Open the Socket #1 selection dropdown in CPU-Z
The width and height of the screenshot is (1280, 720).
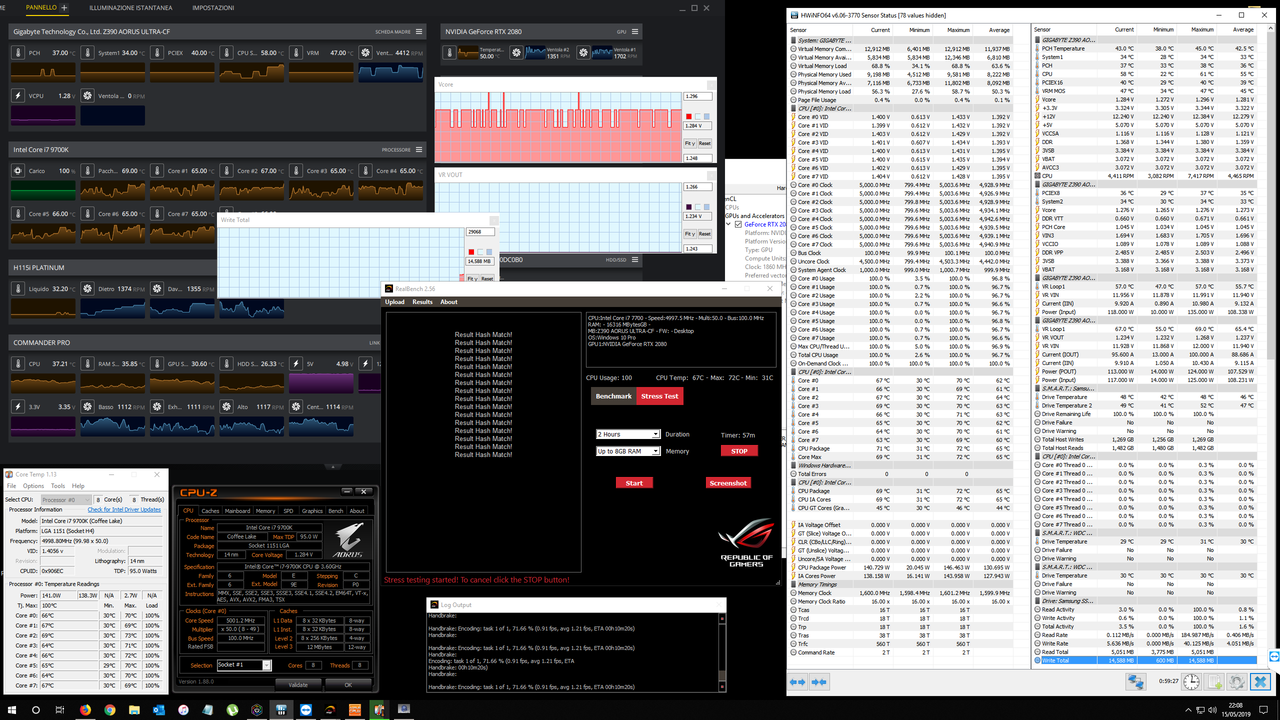pos(244,665)
